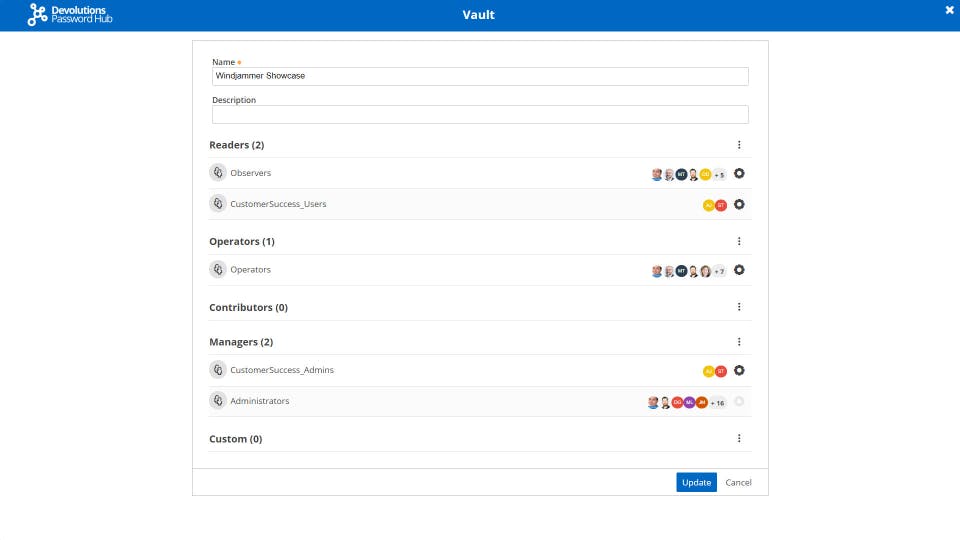Click the gear icon for Observers

coord(739,174)
